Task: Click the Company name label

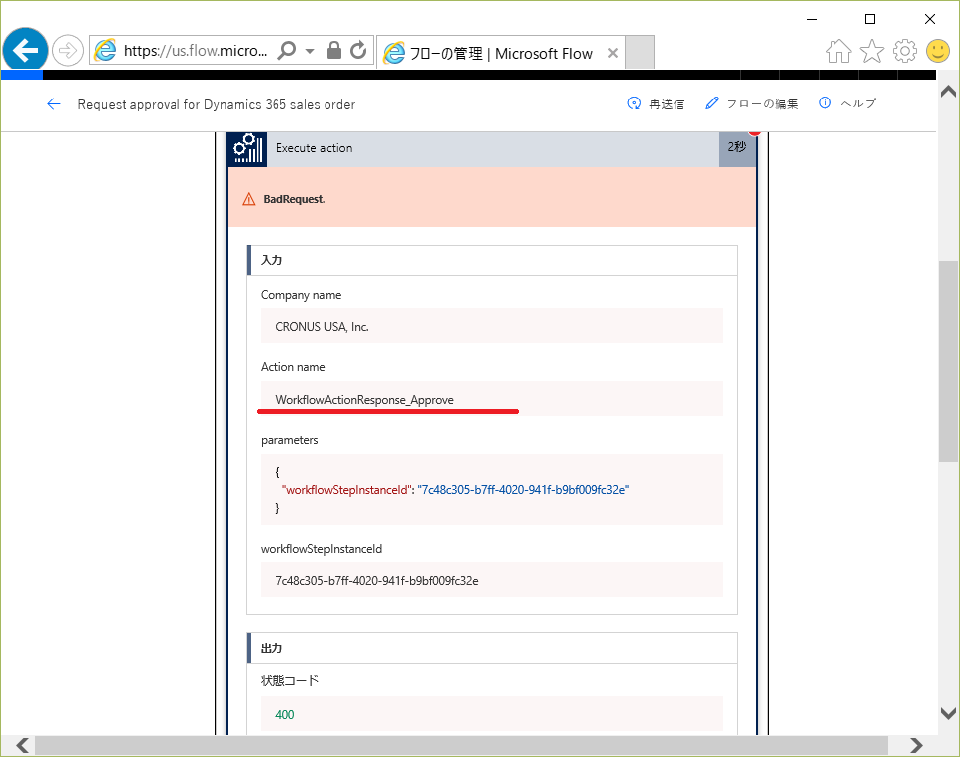Action: tap(301, 295)
